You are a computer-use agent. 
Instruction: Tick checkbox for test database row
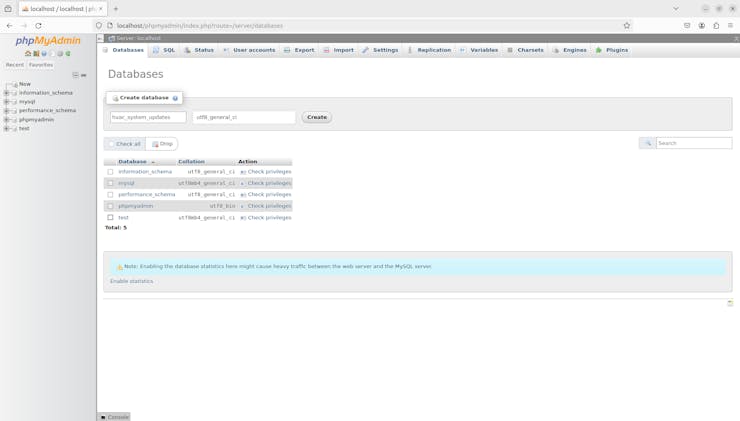(x=110, y=218)
